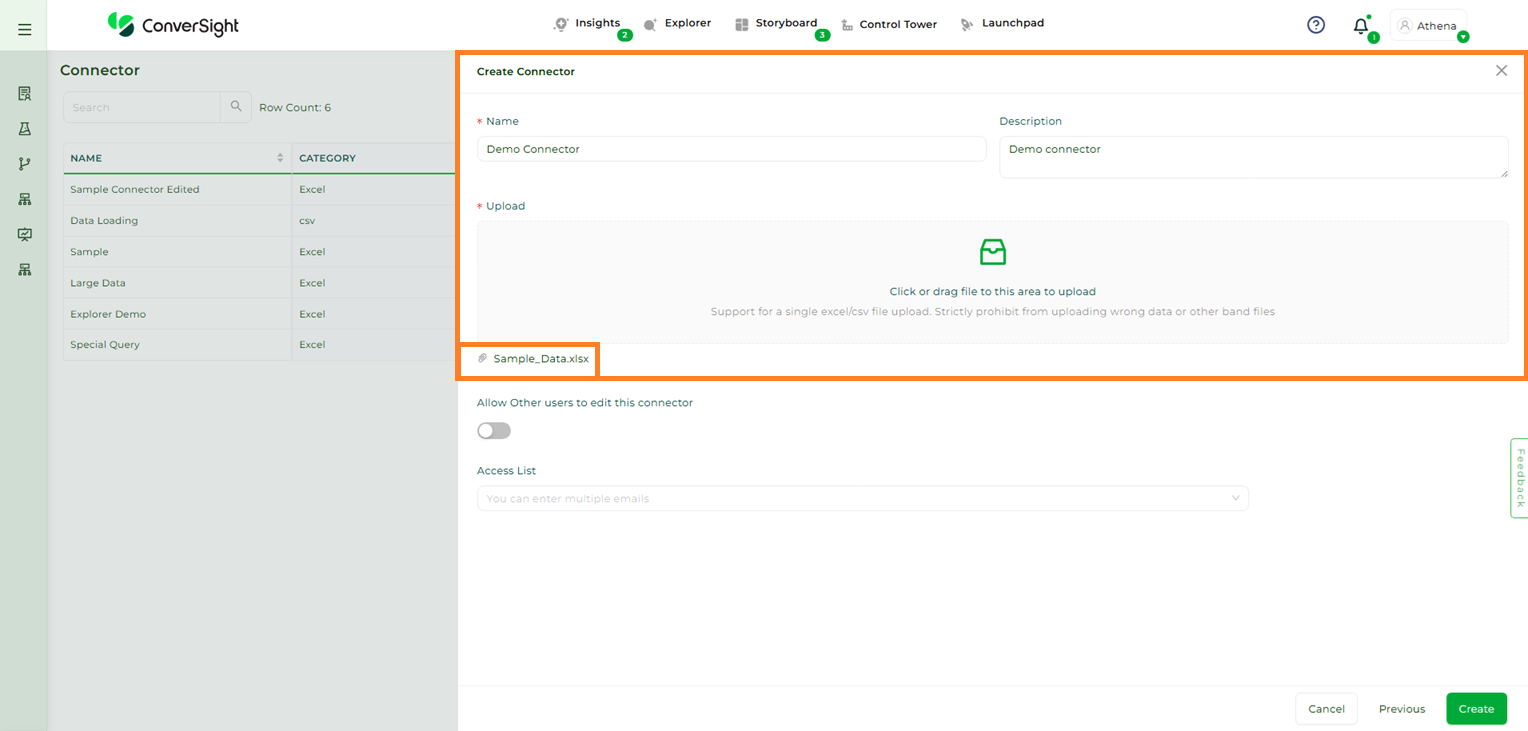
Task: Enable allow other users to edit toggle
Action: [494, 431]
